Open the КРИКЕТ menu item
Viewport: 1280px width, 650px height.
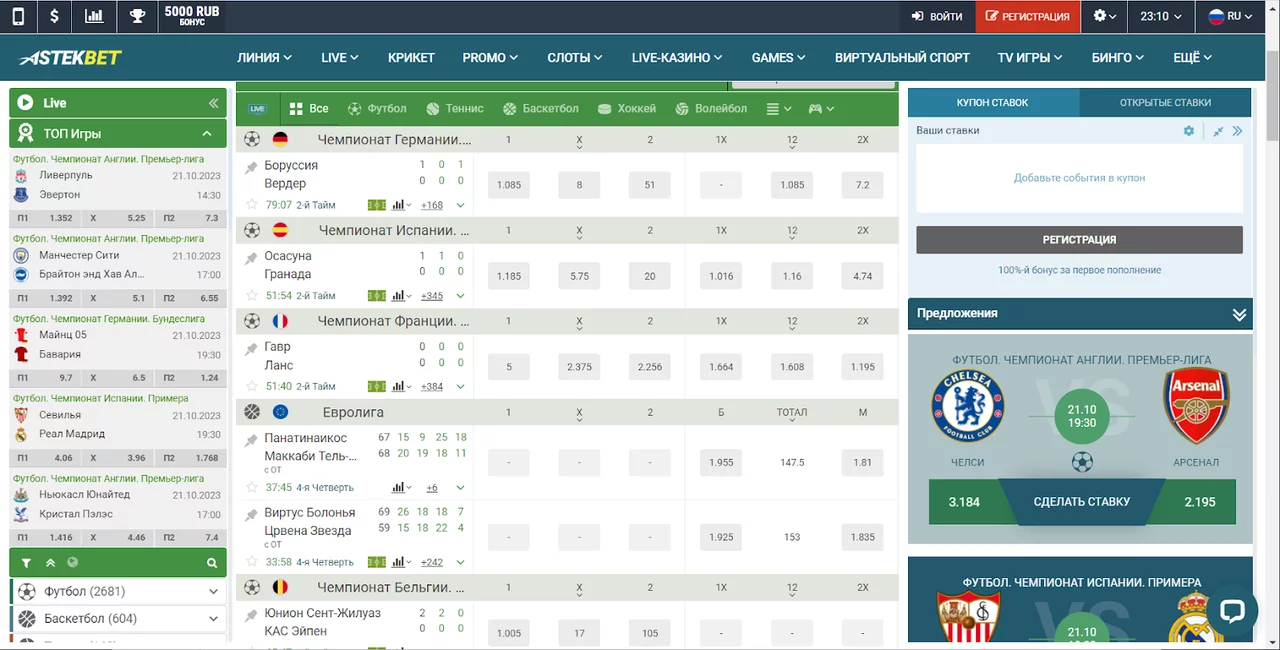point(411,58)
